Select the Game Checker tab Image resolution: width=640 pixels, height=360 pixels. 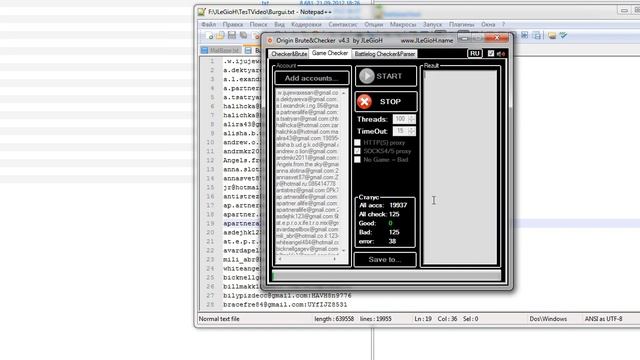(330, 53)
